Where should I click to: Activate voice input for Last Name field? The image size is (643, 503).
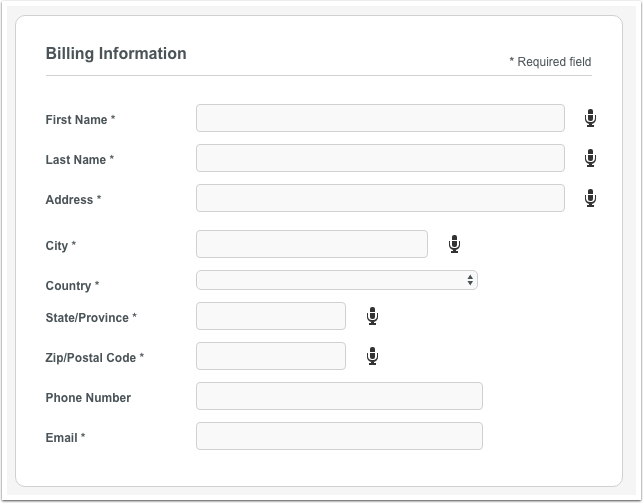(590, 158)
